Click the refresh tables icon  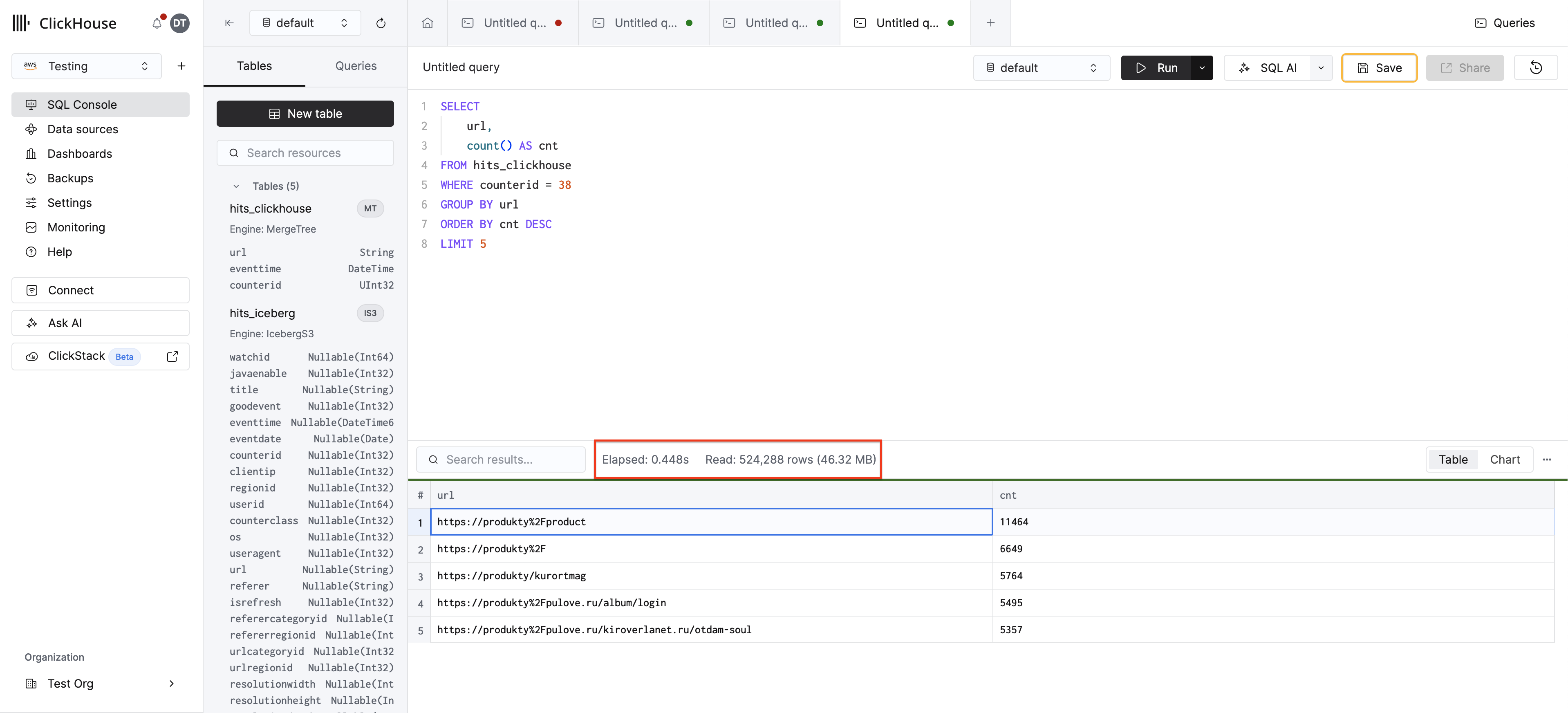point(381,23)
